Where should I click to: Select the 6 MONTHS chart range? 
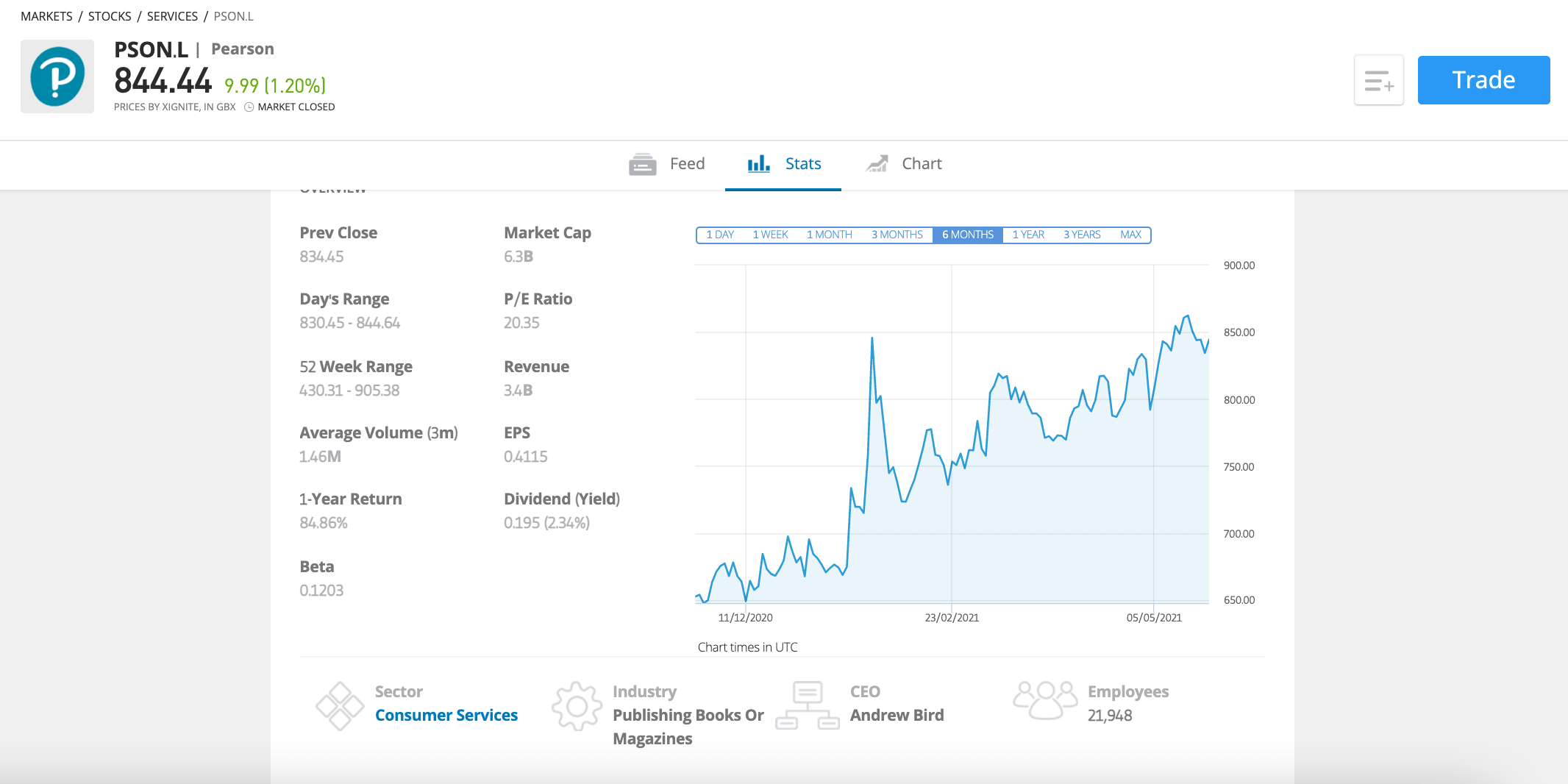tap(968, 235)
